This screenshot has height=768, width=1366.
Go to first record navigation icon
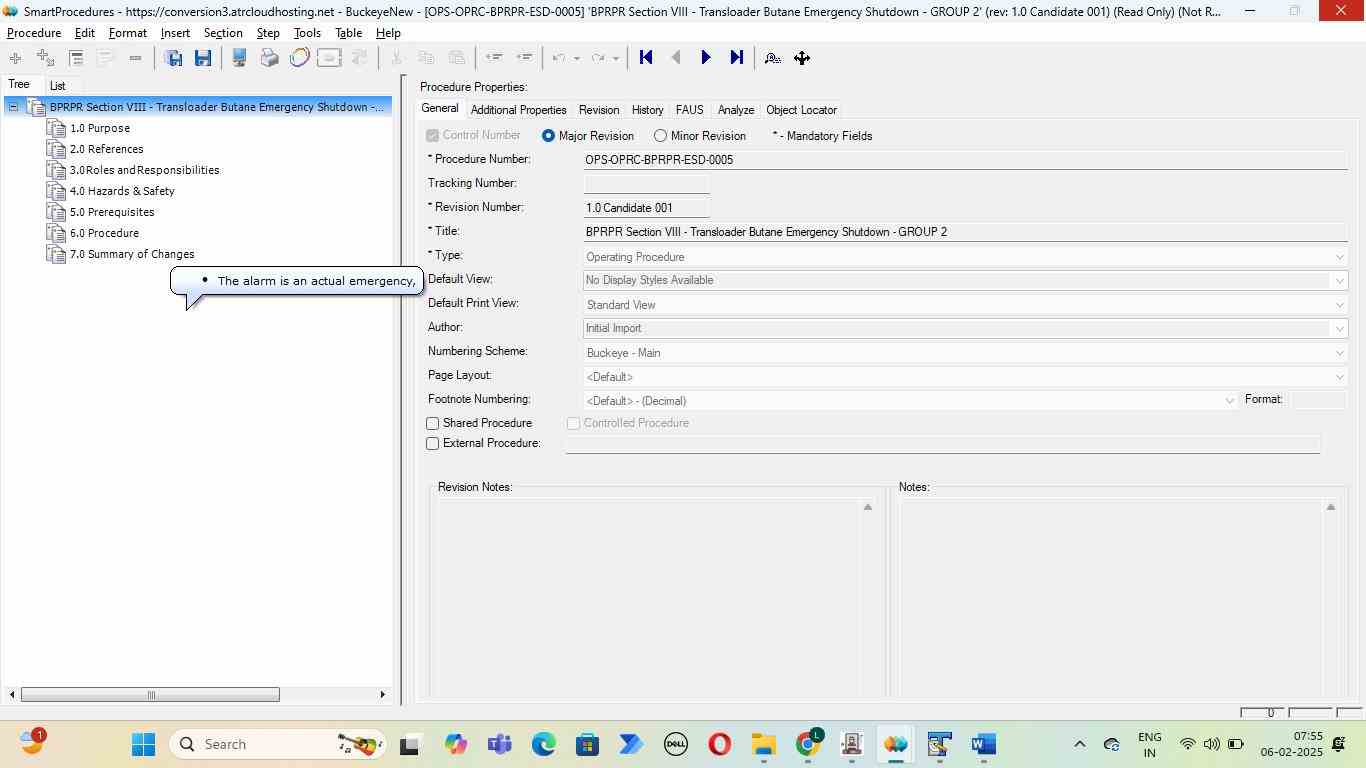pyautogui.click(x=646, y=58)
